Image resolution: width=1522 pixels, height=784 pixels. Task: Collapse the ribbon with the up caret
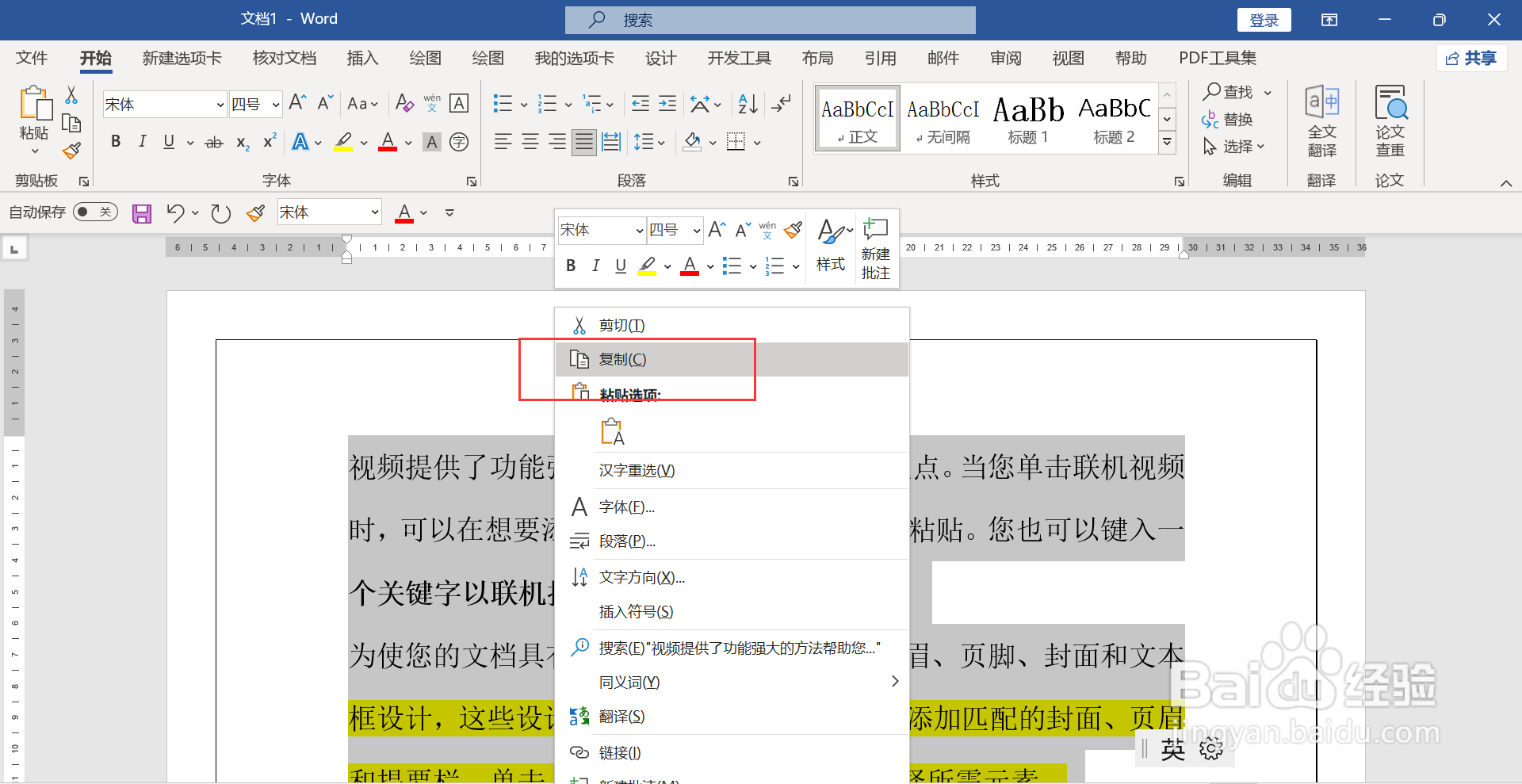coord(1505,183)
